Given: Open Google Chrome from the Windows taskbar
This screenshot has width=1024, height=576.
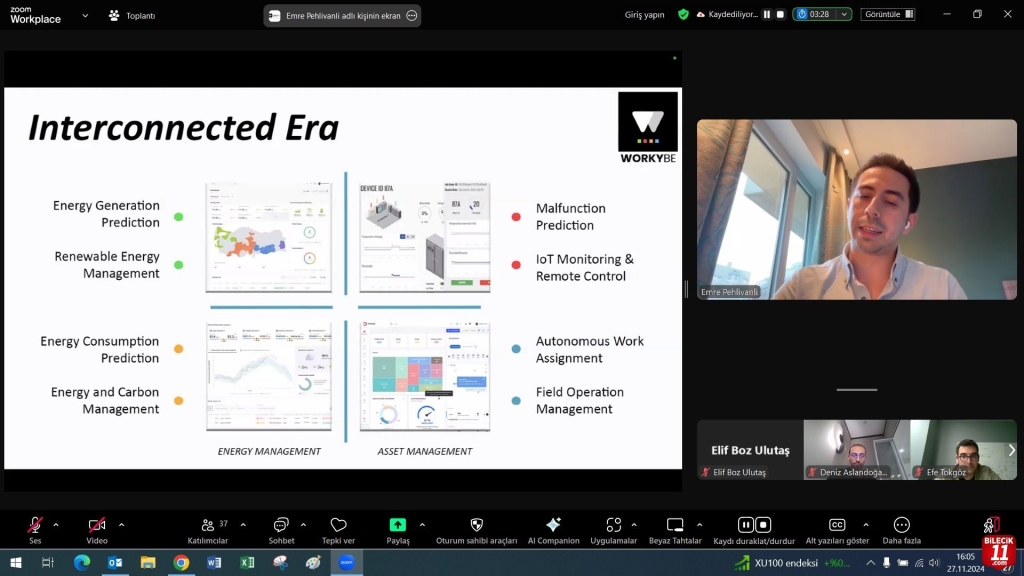Looking at the screenshot, I should coord(181,563).
